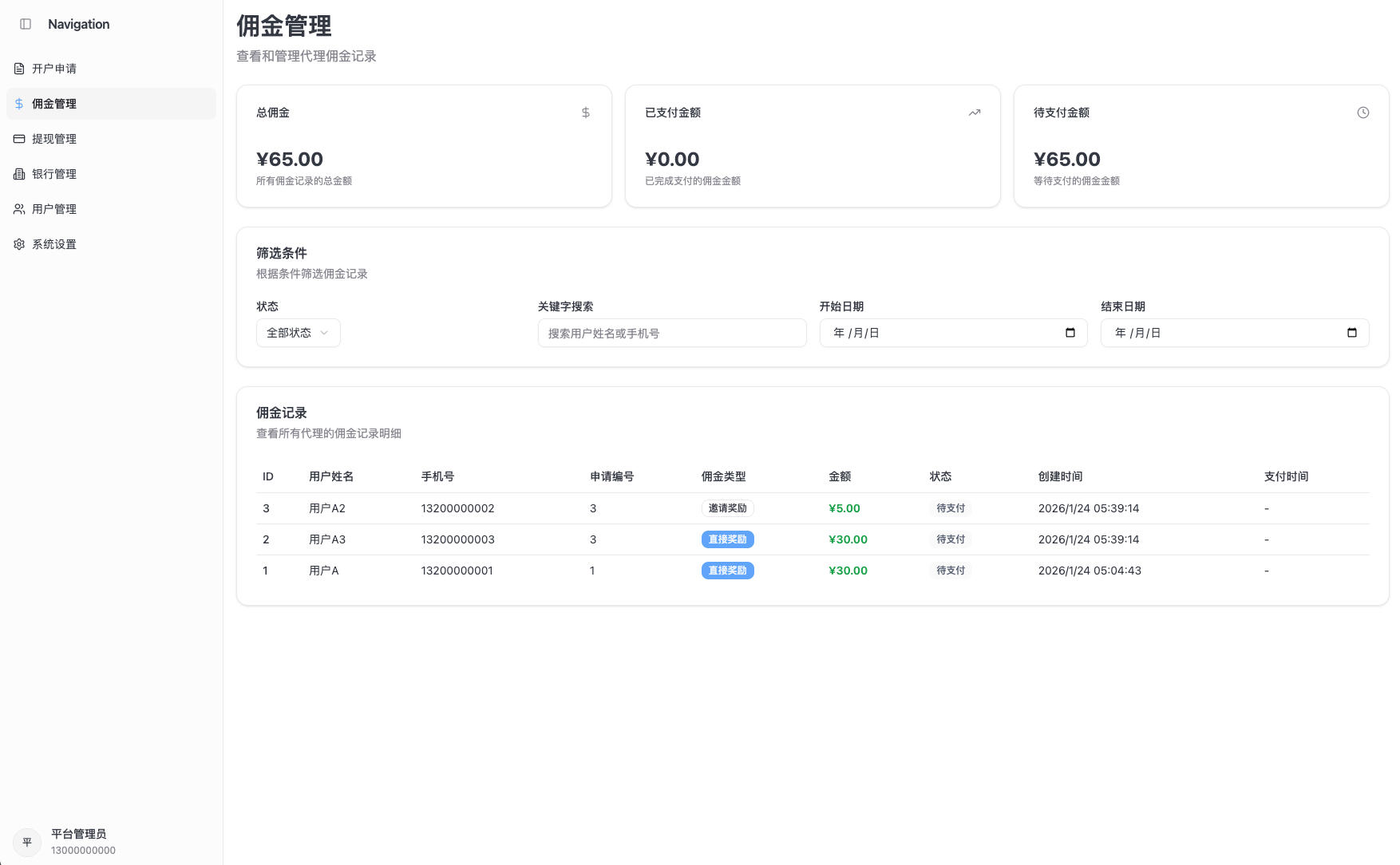Click the 直接奖励 badge for 用户A3
The height and width of the screenshot is (865, 1400).
pyautogui.click(x=727, y=539)
